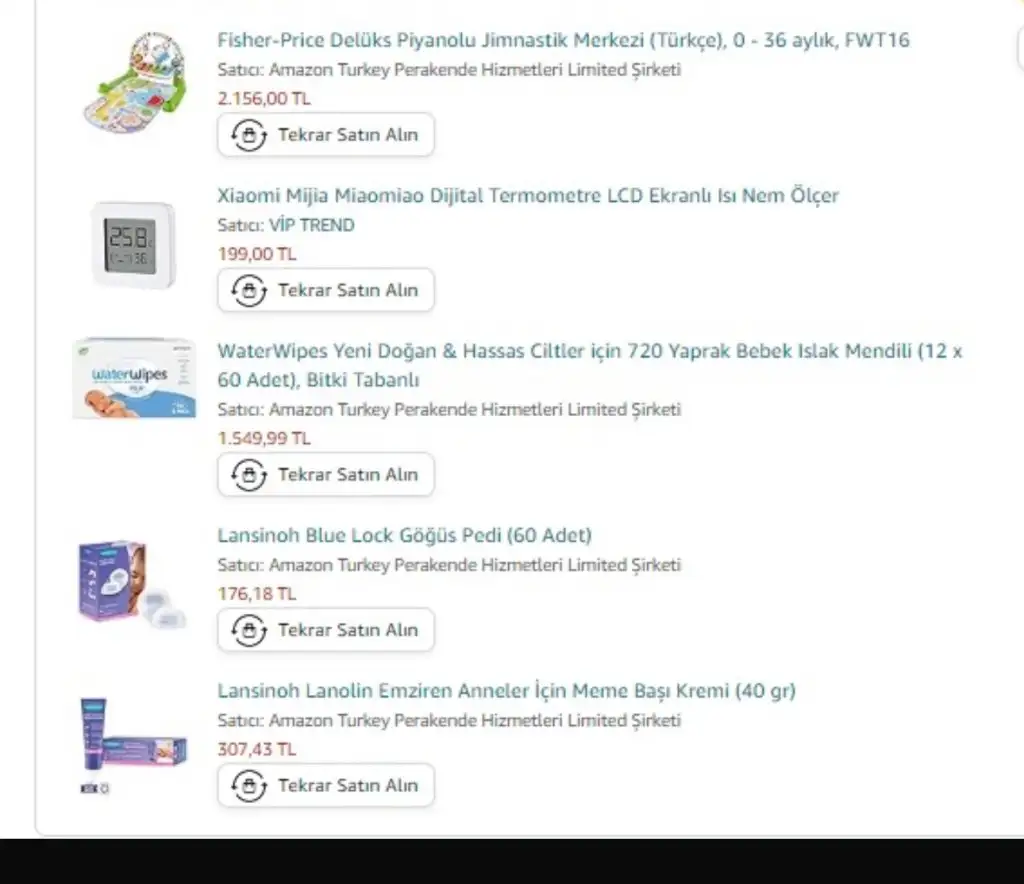Open Lansinoh Lanolin Meme Başı Kremi link
1024x884 pixels.
click(506, 691)
